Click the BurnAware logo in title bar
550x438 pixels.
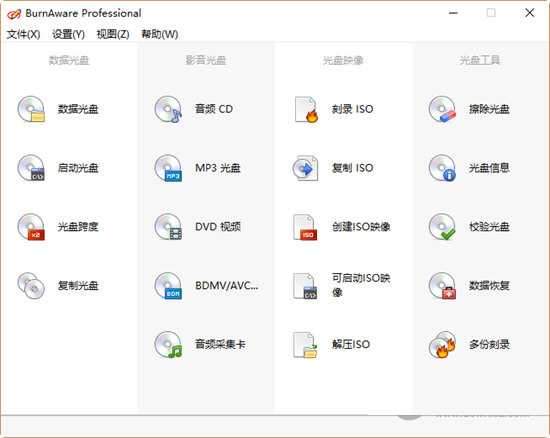[14, 14]
